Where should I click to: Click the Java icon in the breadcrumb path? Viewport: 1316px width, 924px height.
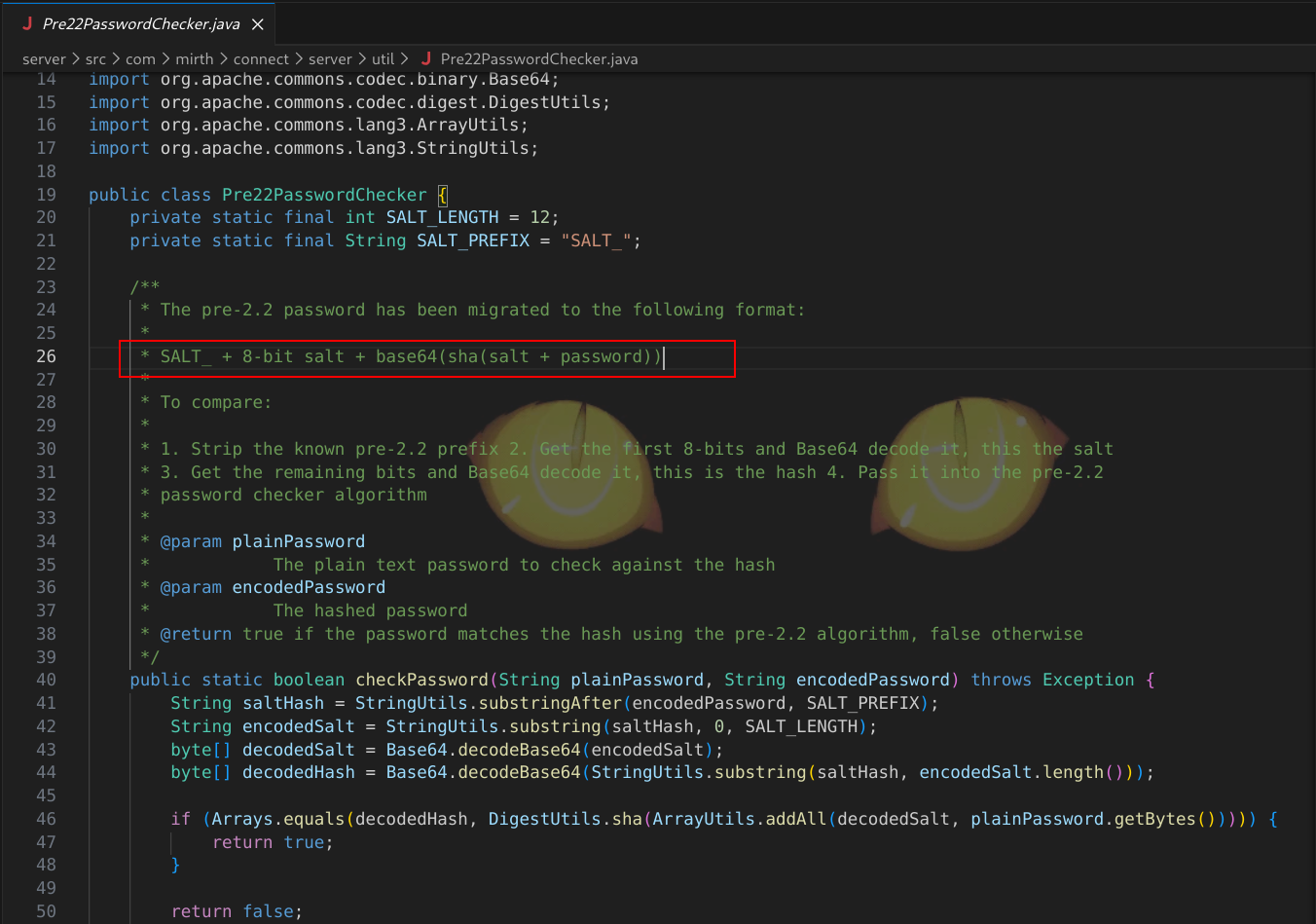(426, 58)
